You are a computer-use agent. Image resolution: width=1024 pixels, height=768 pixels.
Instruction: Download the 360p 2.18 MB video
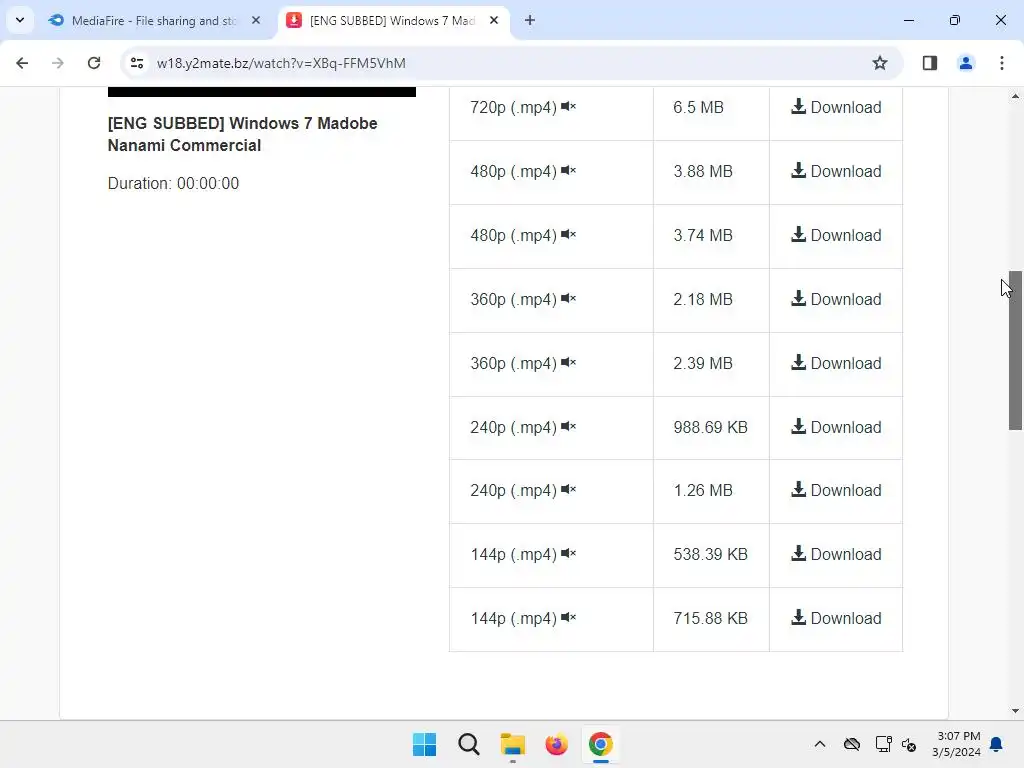[x=836, y=299]
